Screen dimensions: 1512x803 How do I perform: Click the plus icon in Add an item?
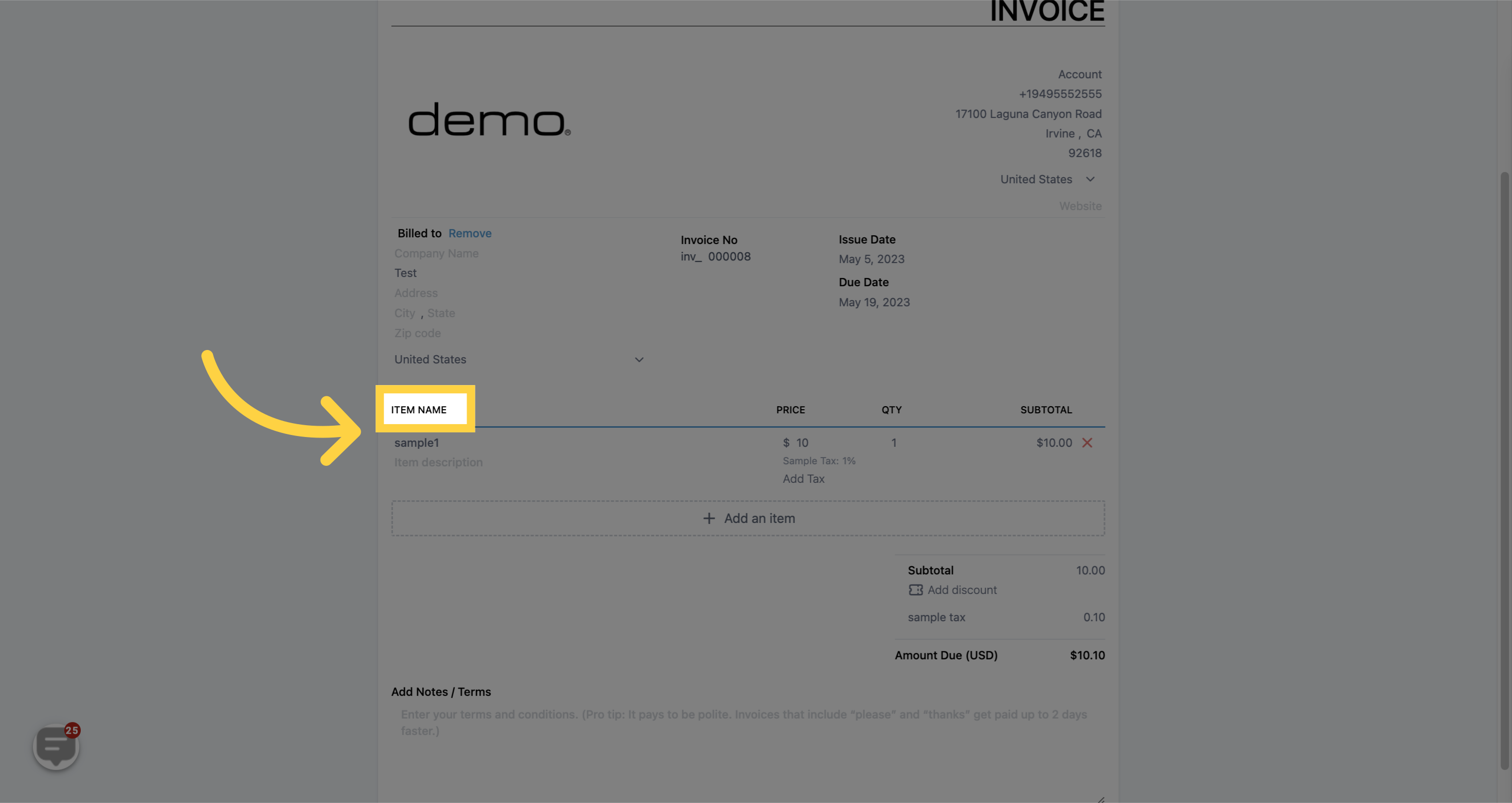point(709,518)
